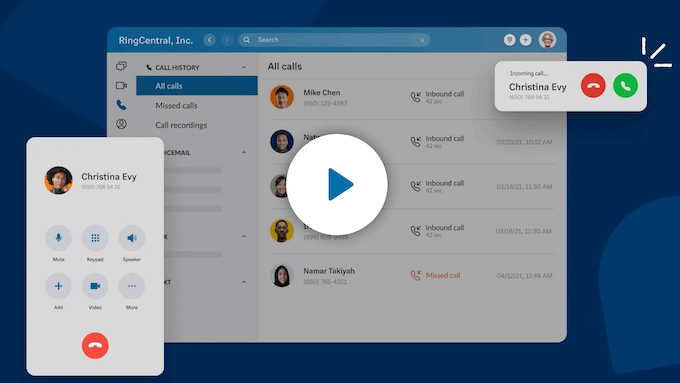Open More call options
The image size is (680, 383).
click(x=132, y=286)
